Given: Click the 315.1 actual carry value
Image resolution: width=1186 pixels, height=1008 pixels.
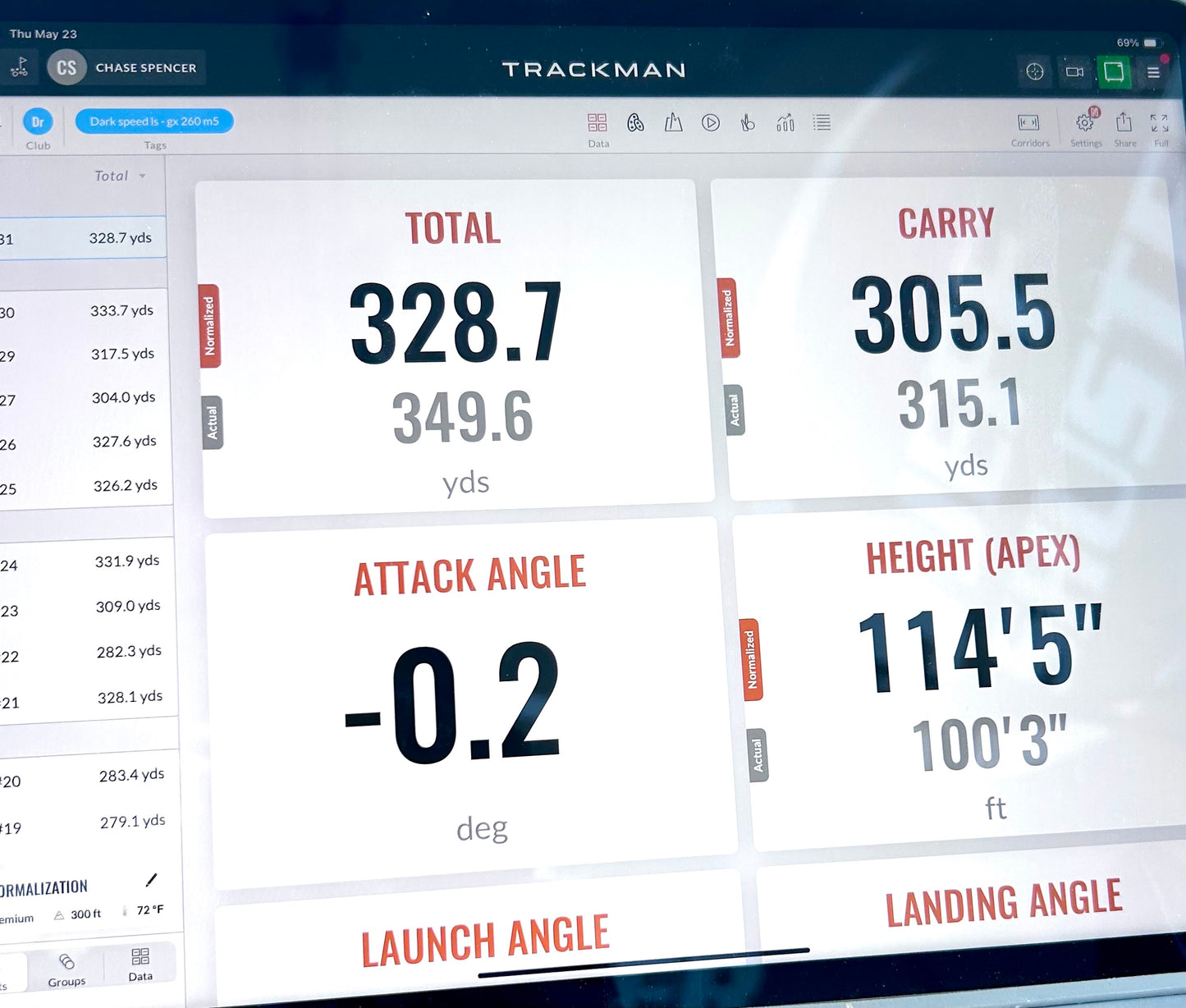Looking at the screenshot, I should point(959,404).
